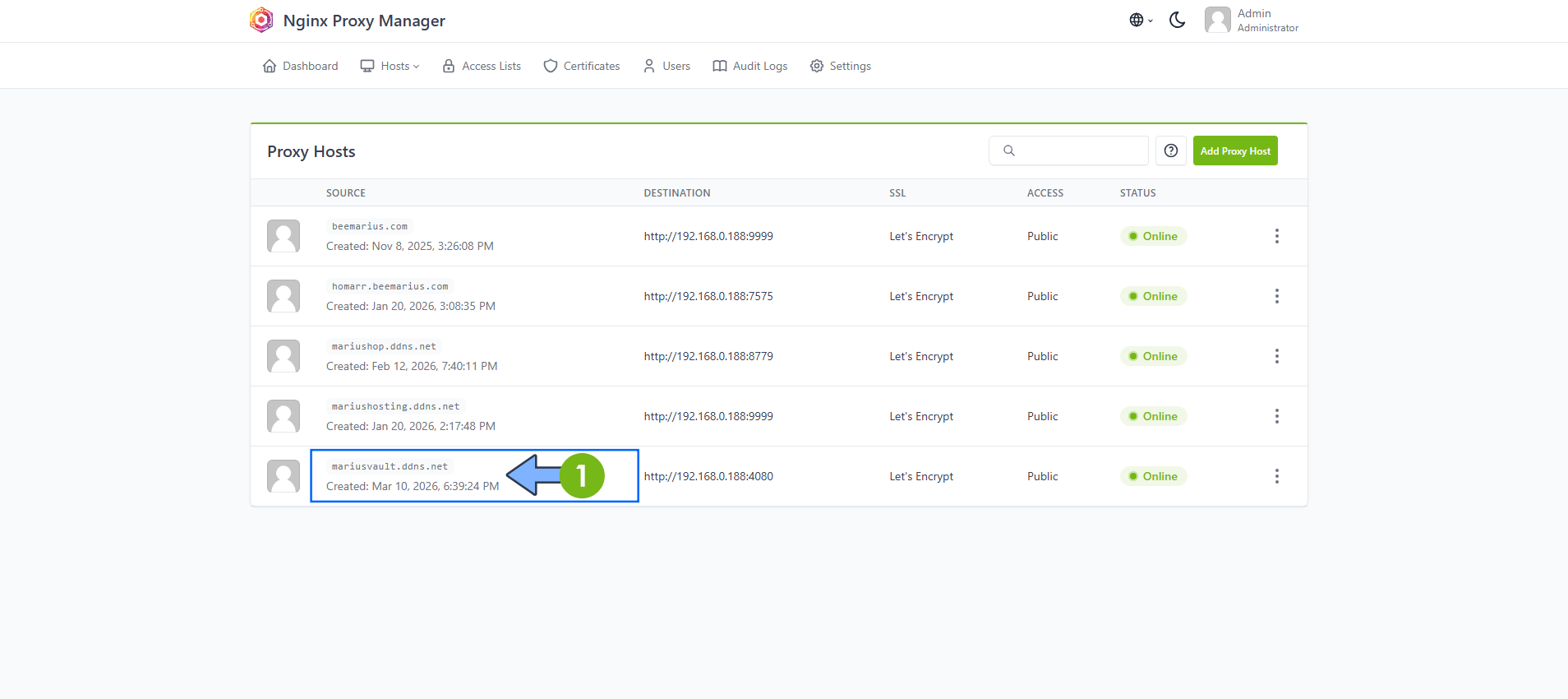1568x699 pixels.
Task: Open actions menu for mariushosting.ddns.net
Action: click(x=1276, y=417)
